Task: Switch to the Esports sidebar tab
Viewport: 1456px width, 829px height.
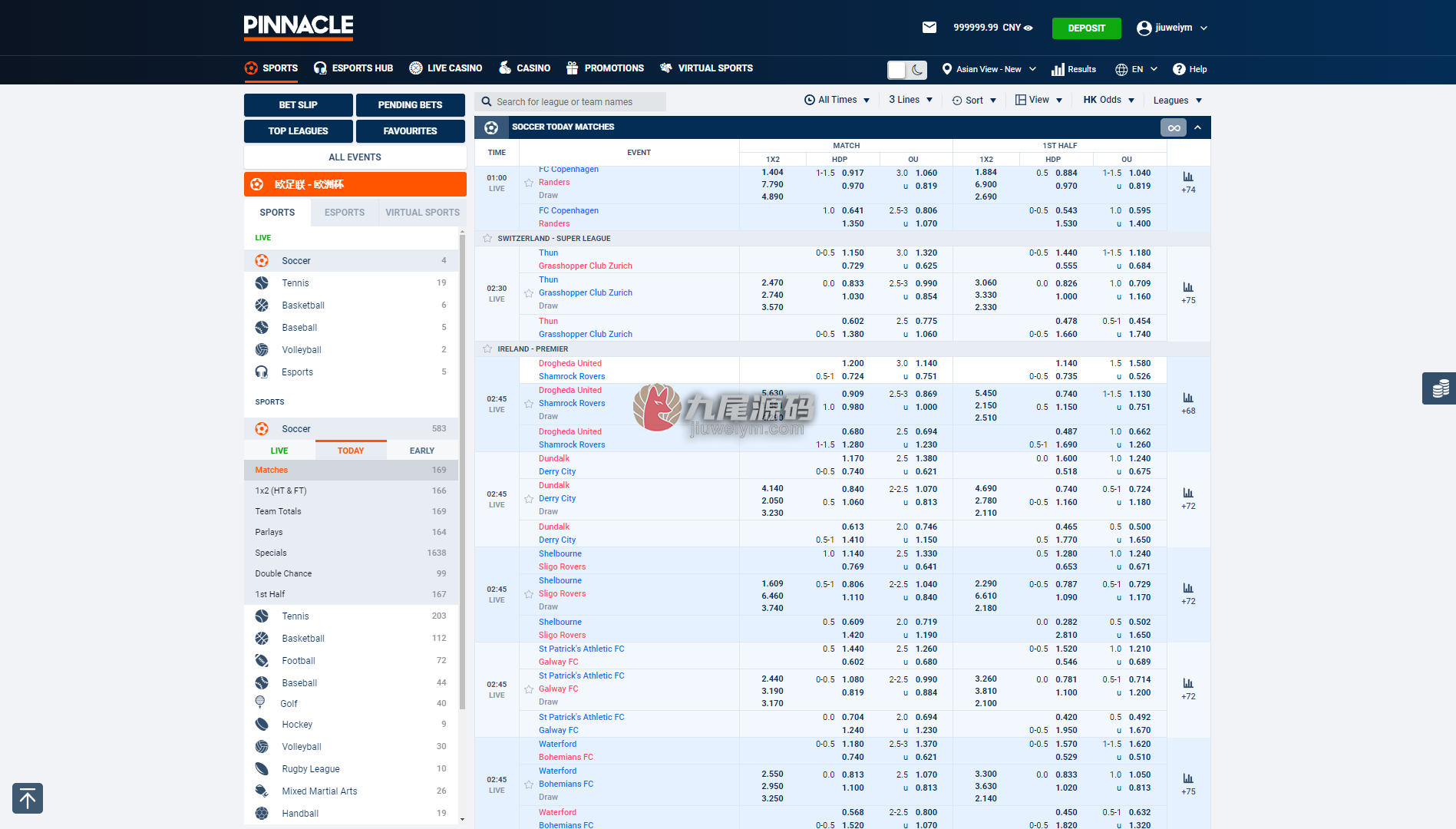Action: tap(345, 213)
